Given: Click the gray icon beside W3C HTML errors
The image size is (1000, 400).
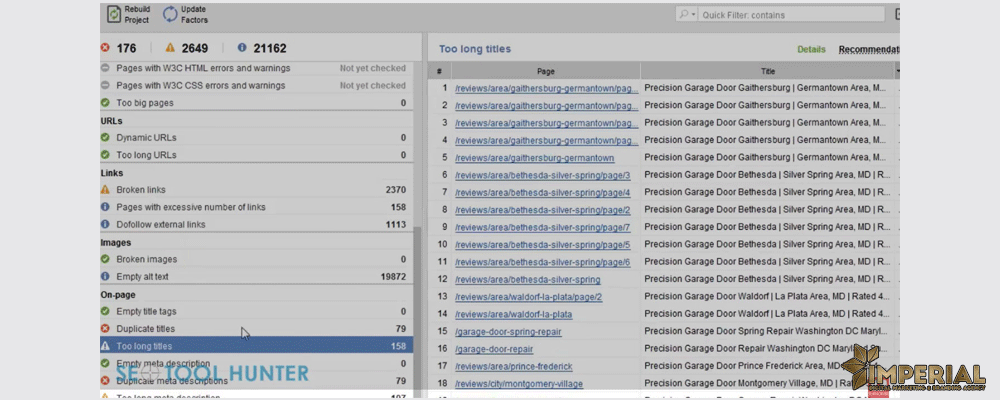Looking at the screenshot, I should pyautogui.click(x=105, y=68).
